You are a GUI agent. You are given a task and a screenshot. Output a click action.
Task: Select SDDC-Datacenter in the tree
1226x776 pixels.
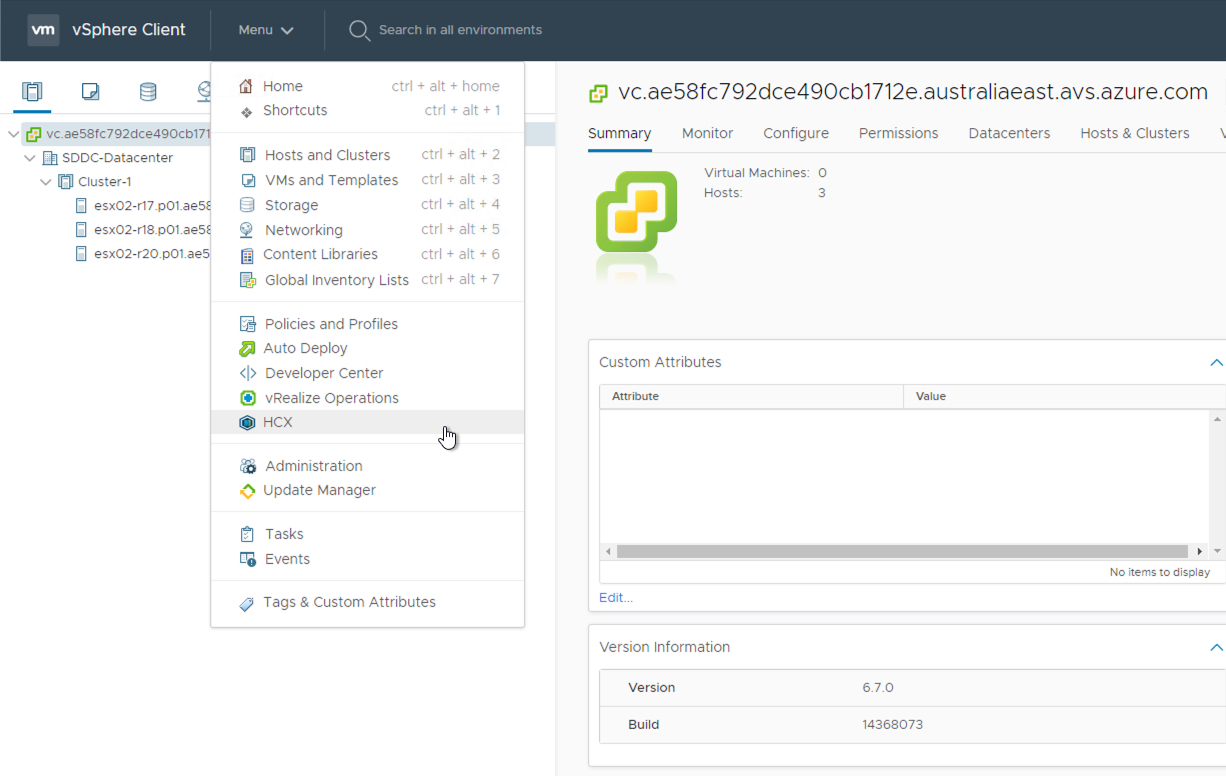tap(118, 158)
